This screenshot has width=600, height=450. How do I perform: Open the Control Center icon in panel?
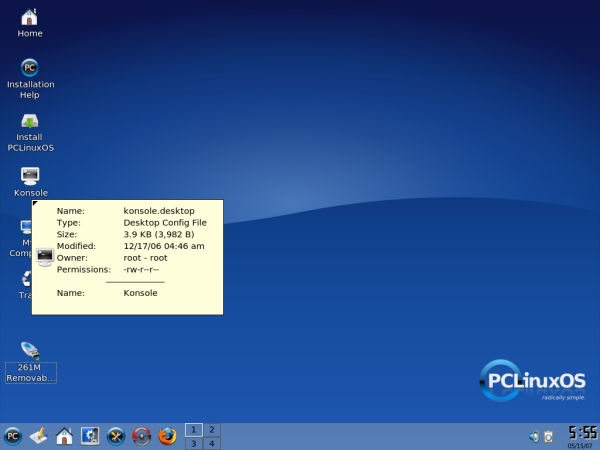[x=90, y=436]
